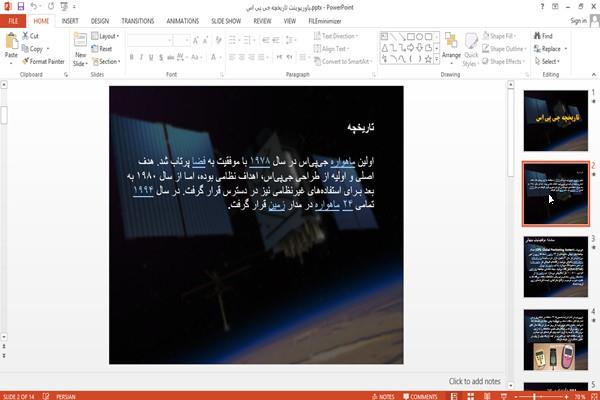This screenshot has height=400, width=600.
Task: Toggle Underline formatting
Action: [151, 57]
